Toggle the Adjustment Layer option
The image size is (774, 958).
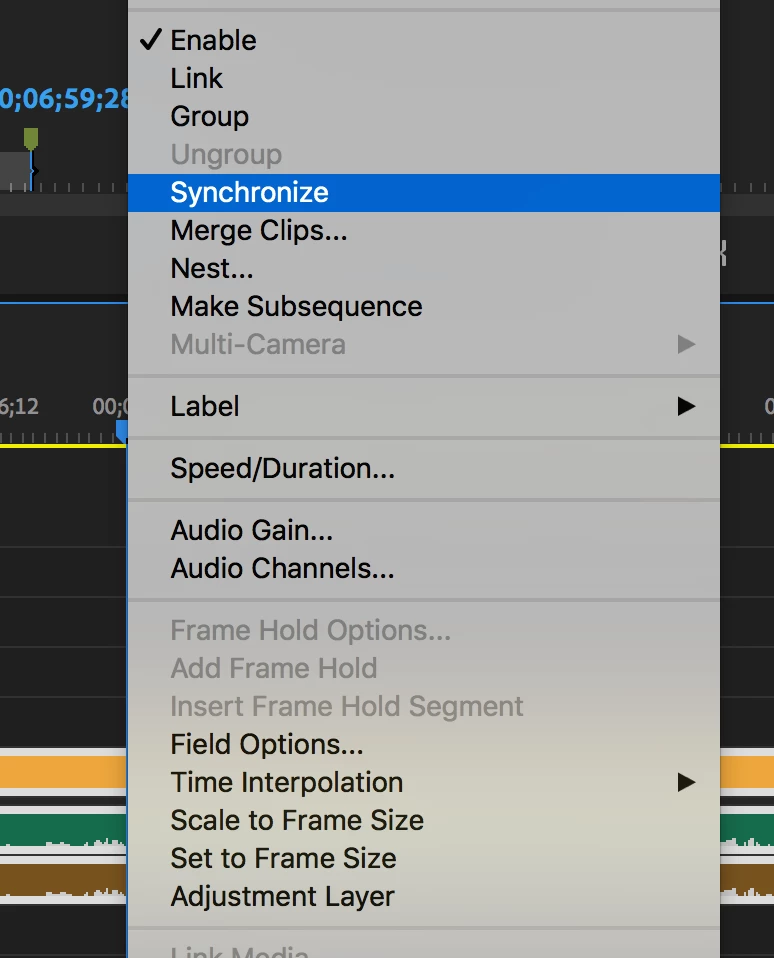(x=283, y=896)
